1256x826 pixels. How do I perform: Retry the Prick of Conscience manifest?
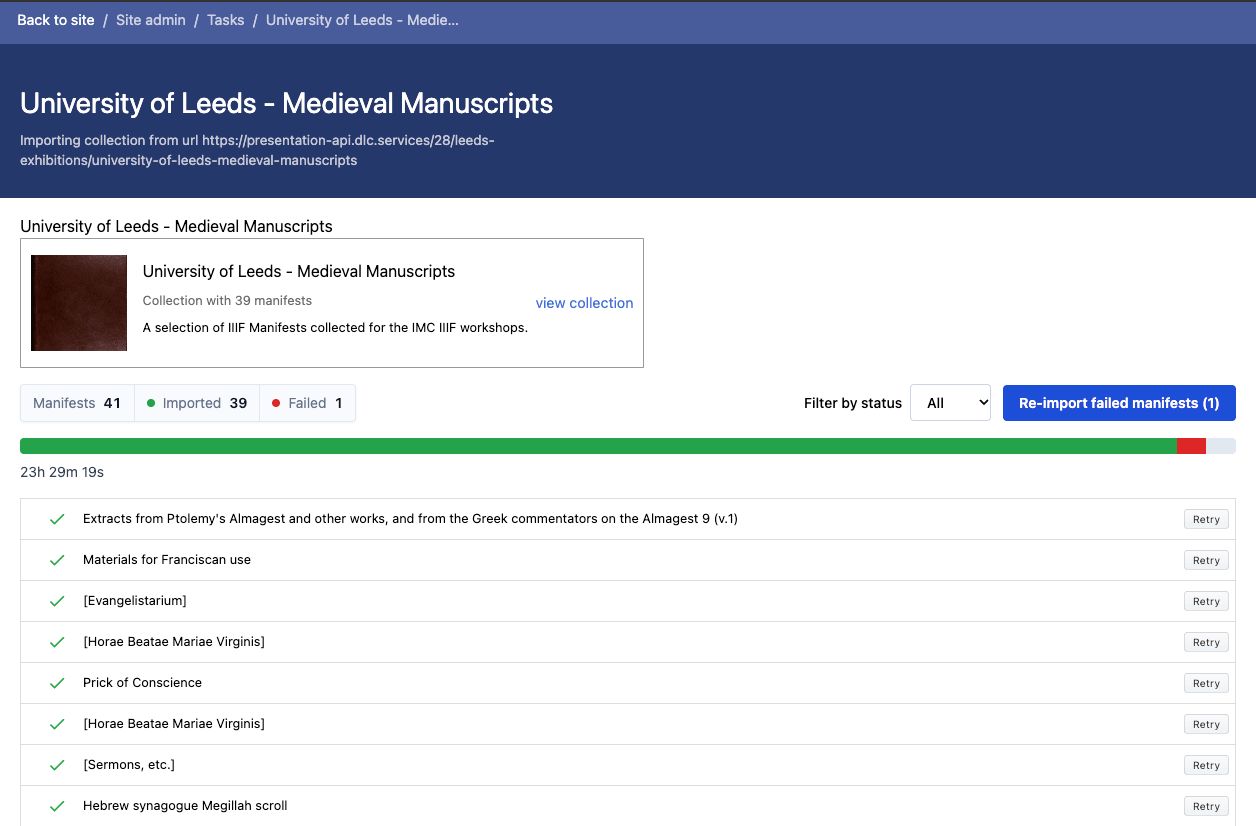pyautogui.click(x=1206, y=683)
